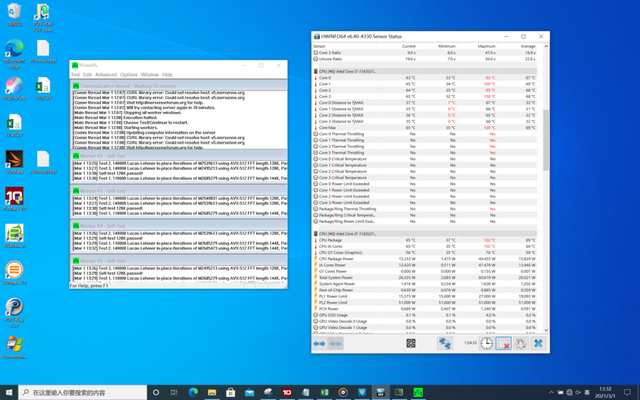The height and width of the screenshot is (400, 640).
Task: Click HWiNFO logging sheet icon with red X
Action: [503, 343]
